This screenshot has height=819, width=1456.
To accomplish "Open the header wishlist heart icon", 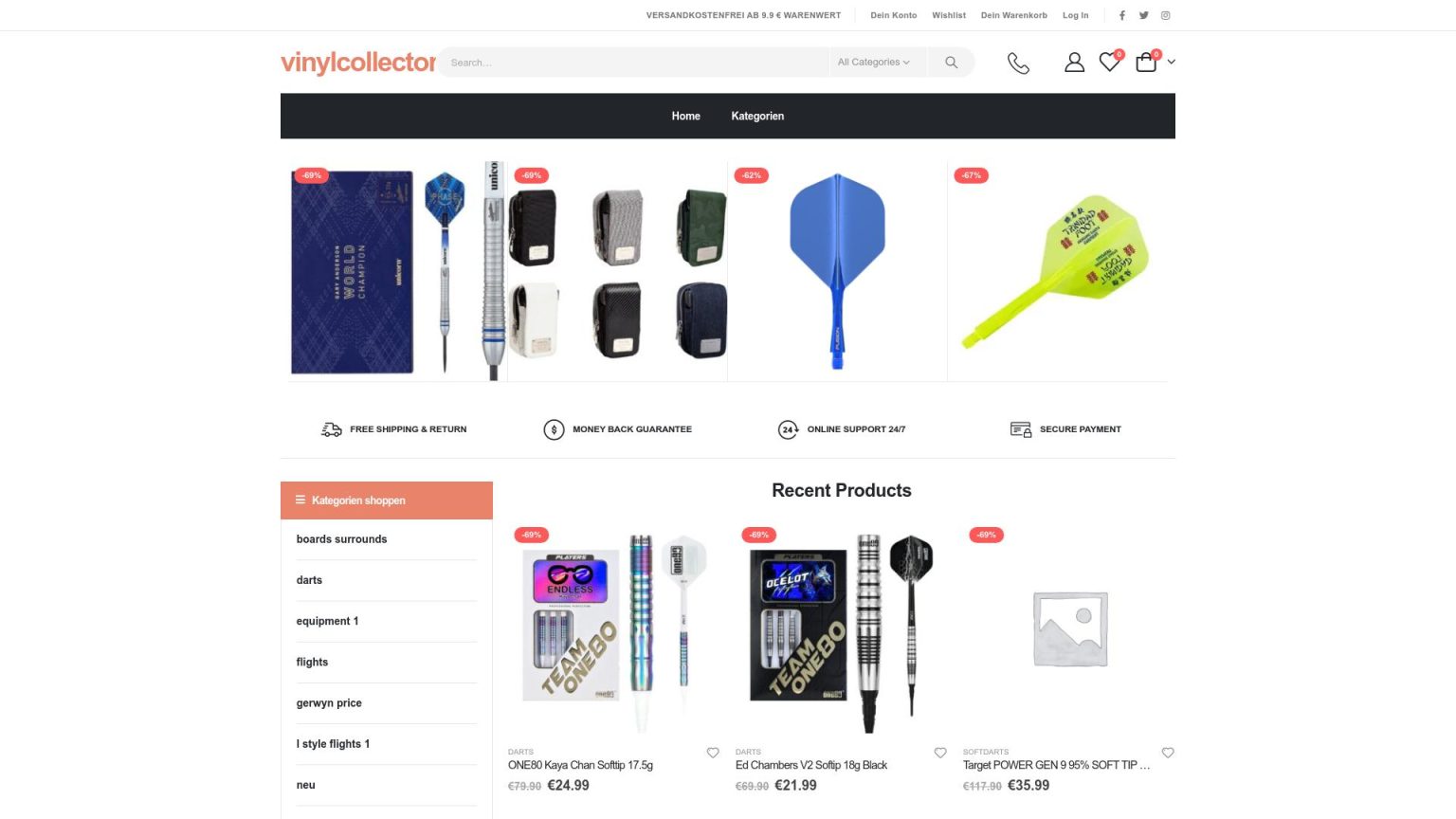I will pyautogui.click(x=1109, y=63).
